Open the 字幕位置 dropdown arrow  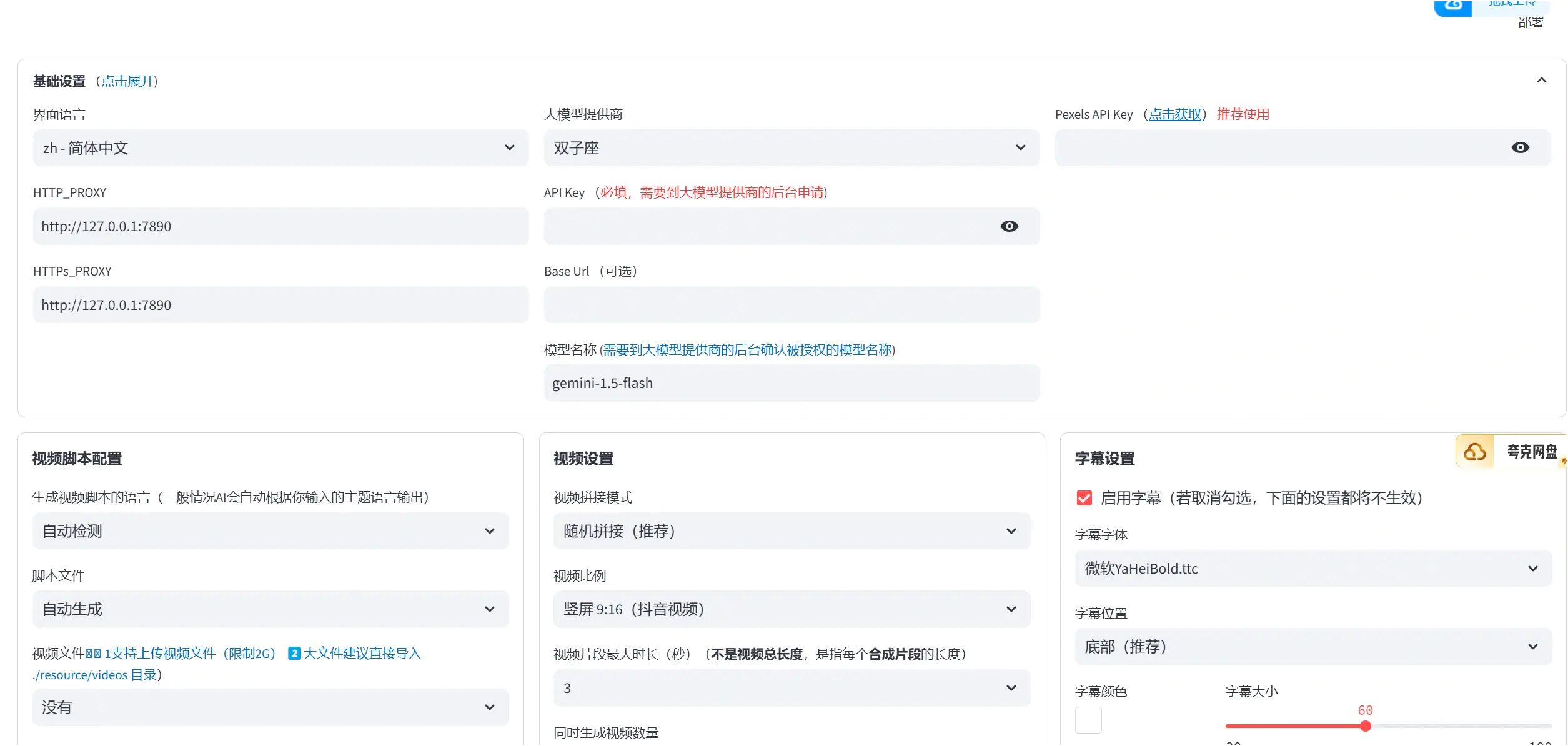tap(1532, 647)
